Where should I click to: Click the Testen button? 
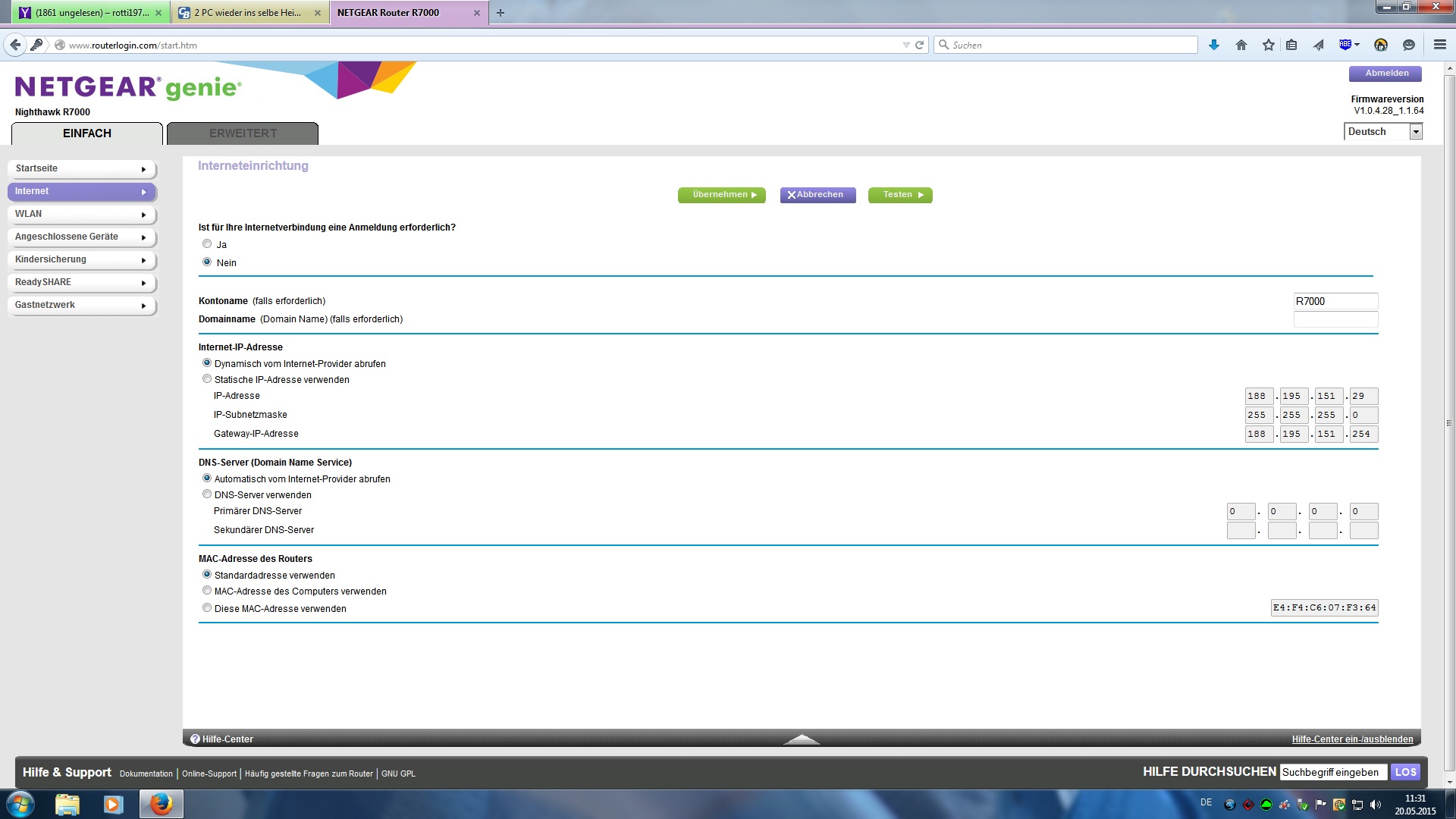pyautogui.click(x=900, y=195)
